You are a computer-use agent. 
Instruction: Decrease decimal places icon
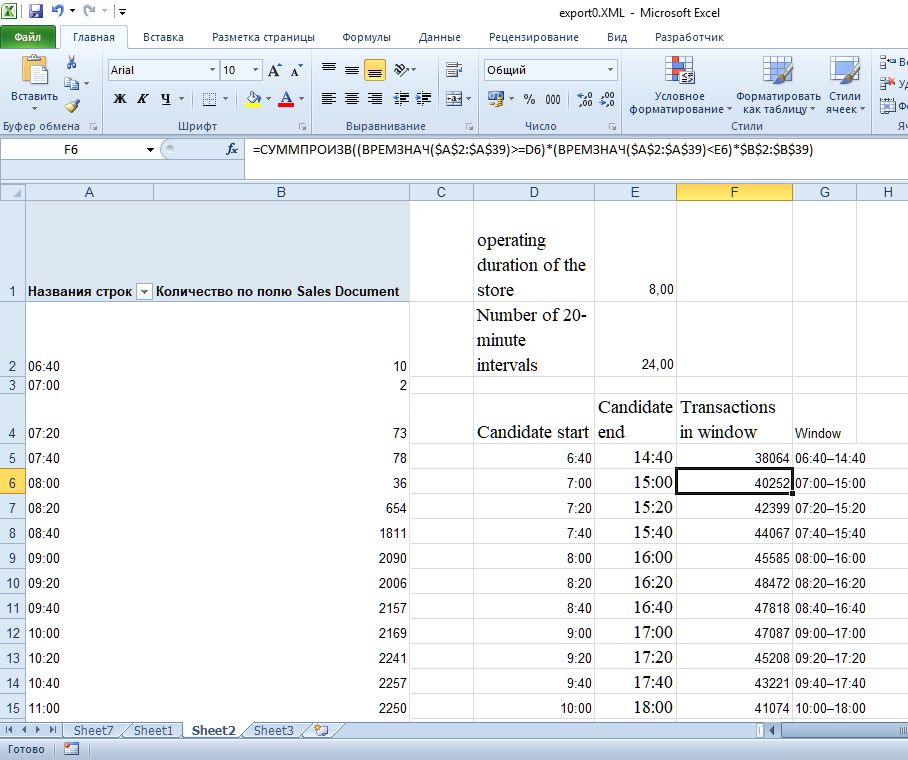pos(607,99)
